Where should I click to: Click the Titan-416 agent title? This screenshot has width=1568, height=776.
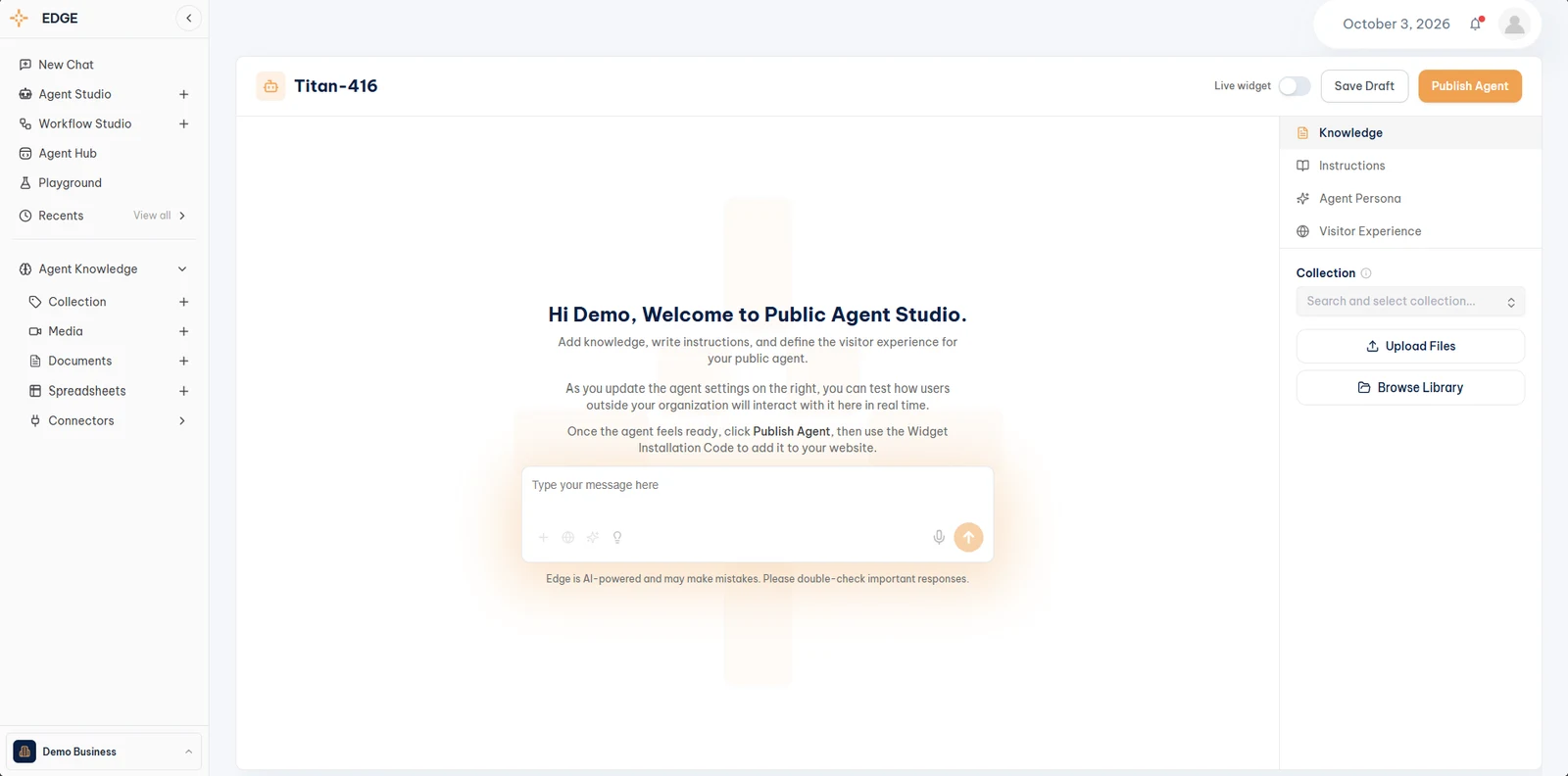tap(336, 86)
